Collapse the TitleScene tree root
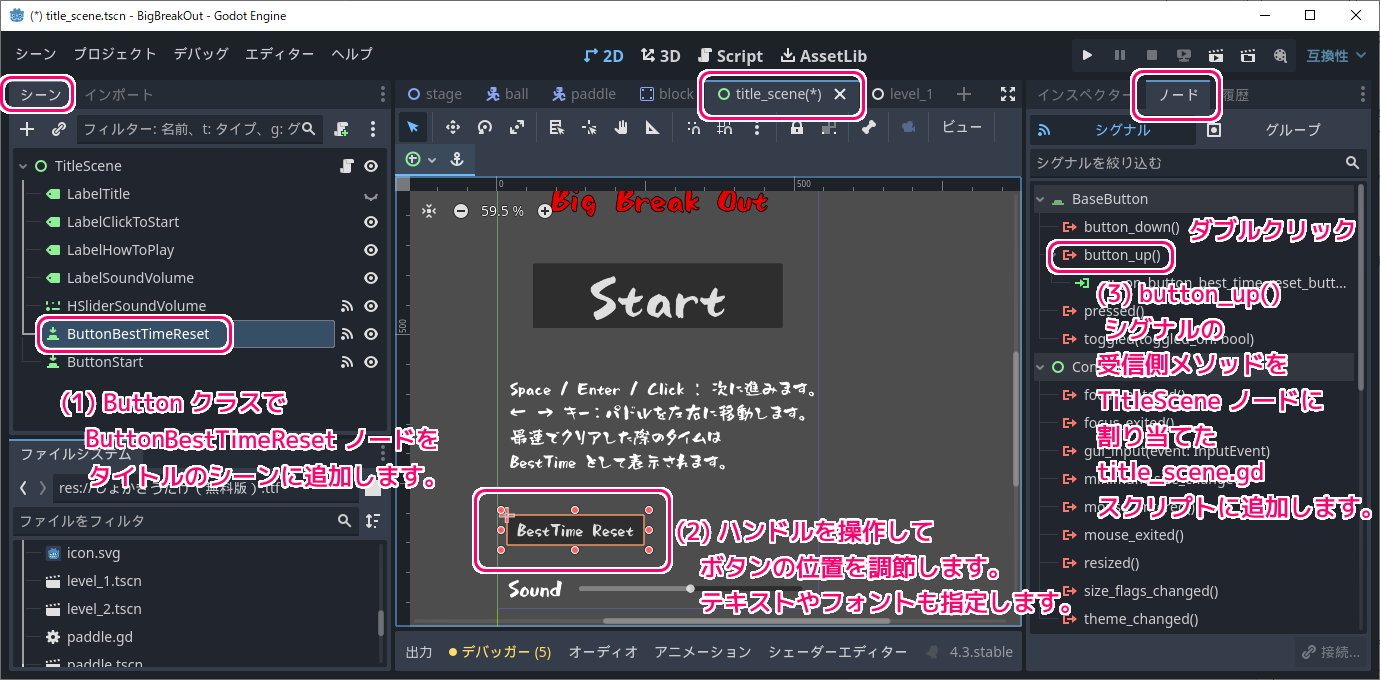1380x680 pixels. tap(23, 166)
